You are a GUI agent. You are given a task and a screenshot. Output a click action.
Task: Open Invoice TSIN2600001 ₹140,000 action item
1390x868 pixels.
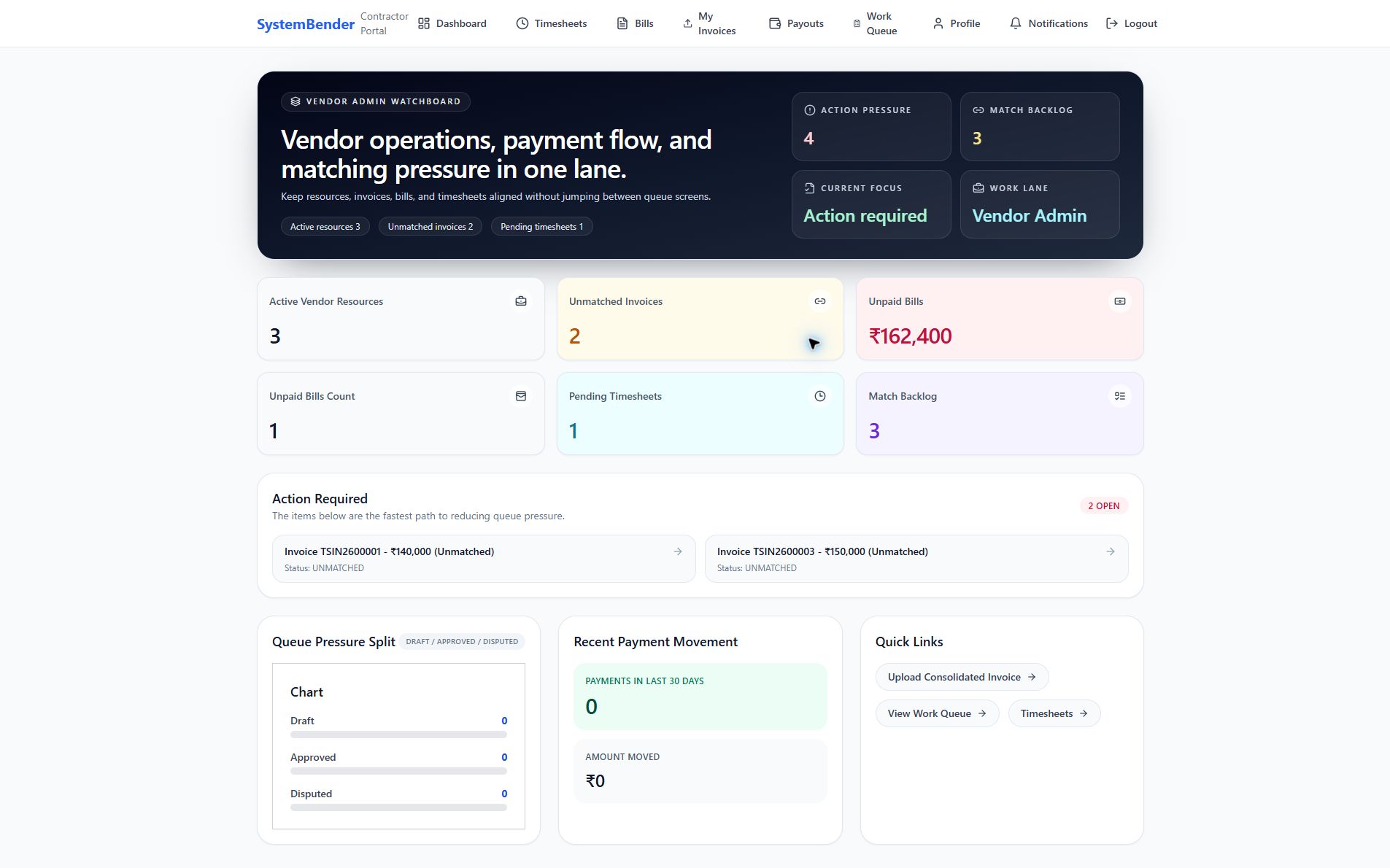484,559
